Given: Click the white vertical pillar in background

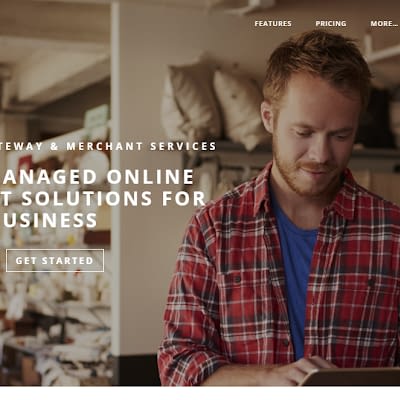Looking at the screenshot, I should click(115, 177).
